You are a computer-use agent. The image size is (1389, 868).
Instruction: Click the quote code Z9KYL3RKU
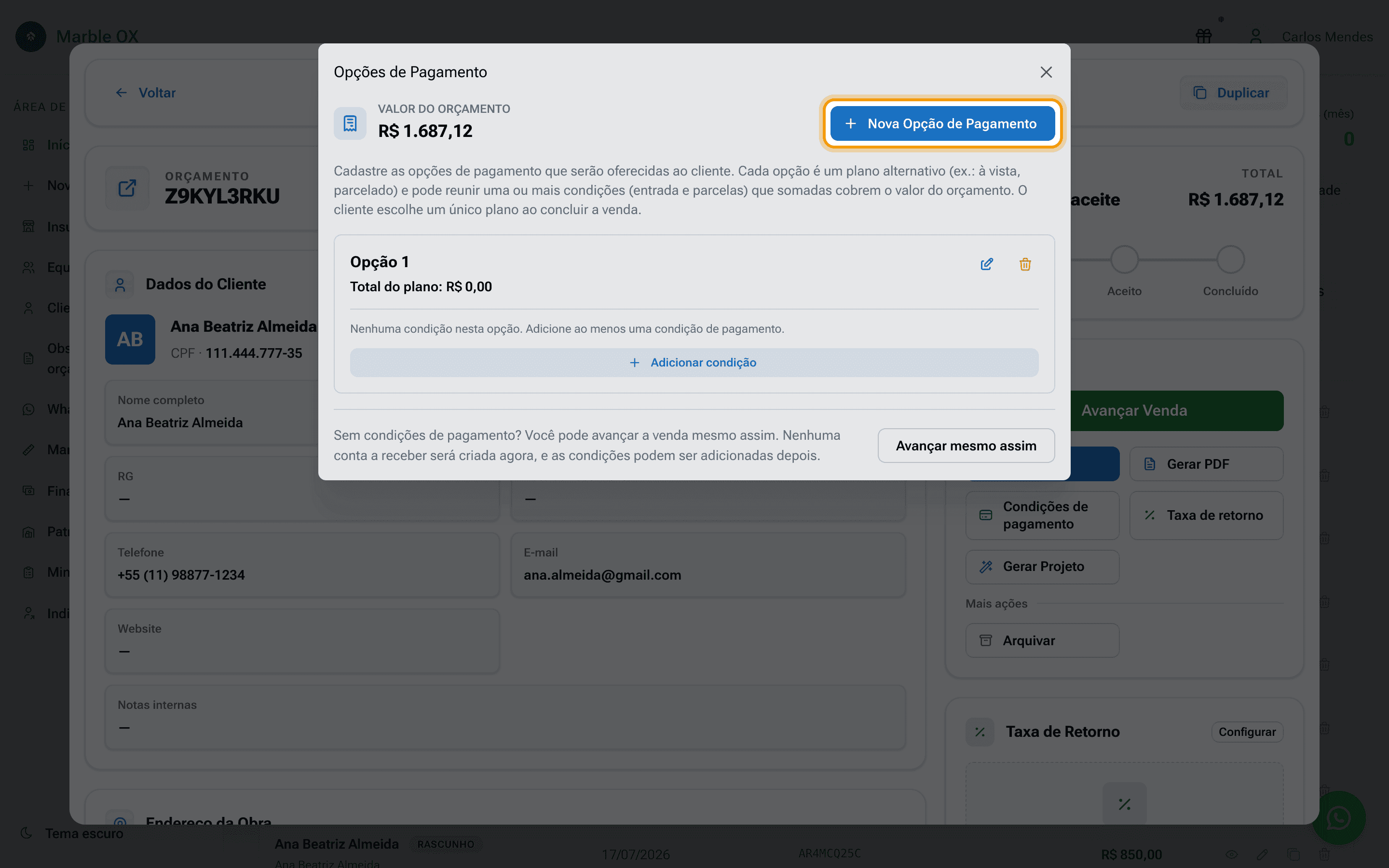(x=222, y=196)
